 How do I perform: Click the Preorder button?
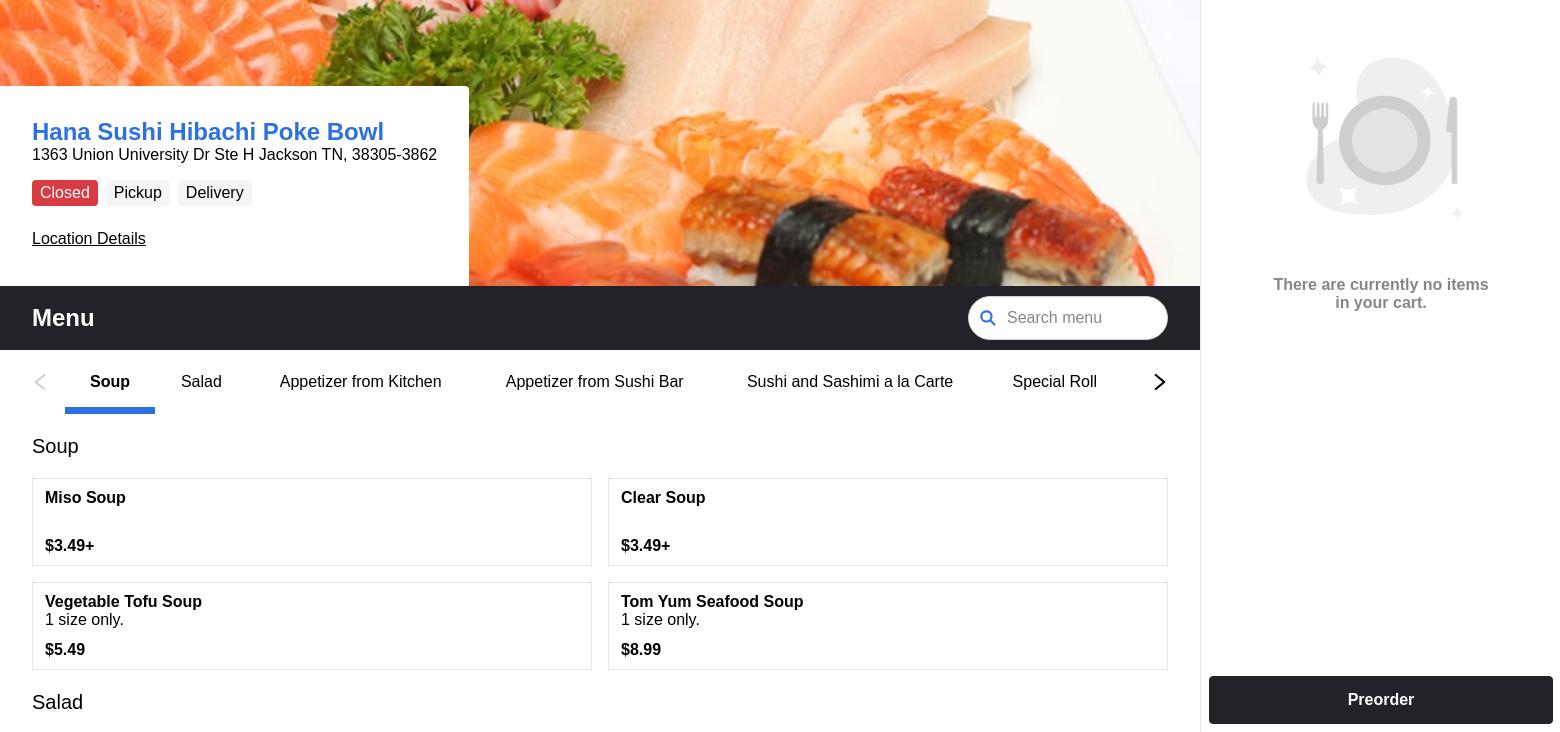pyautogui.click(x=1380, y=700)
